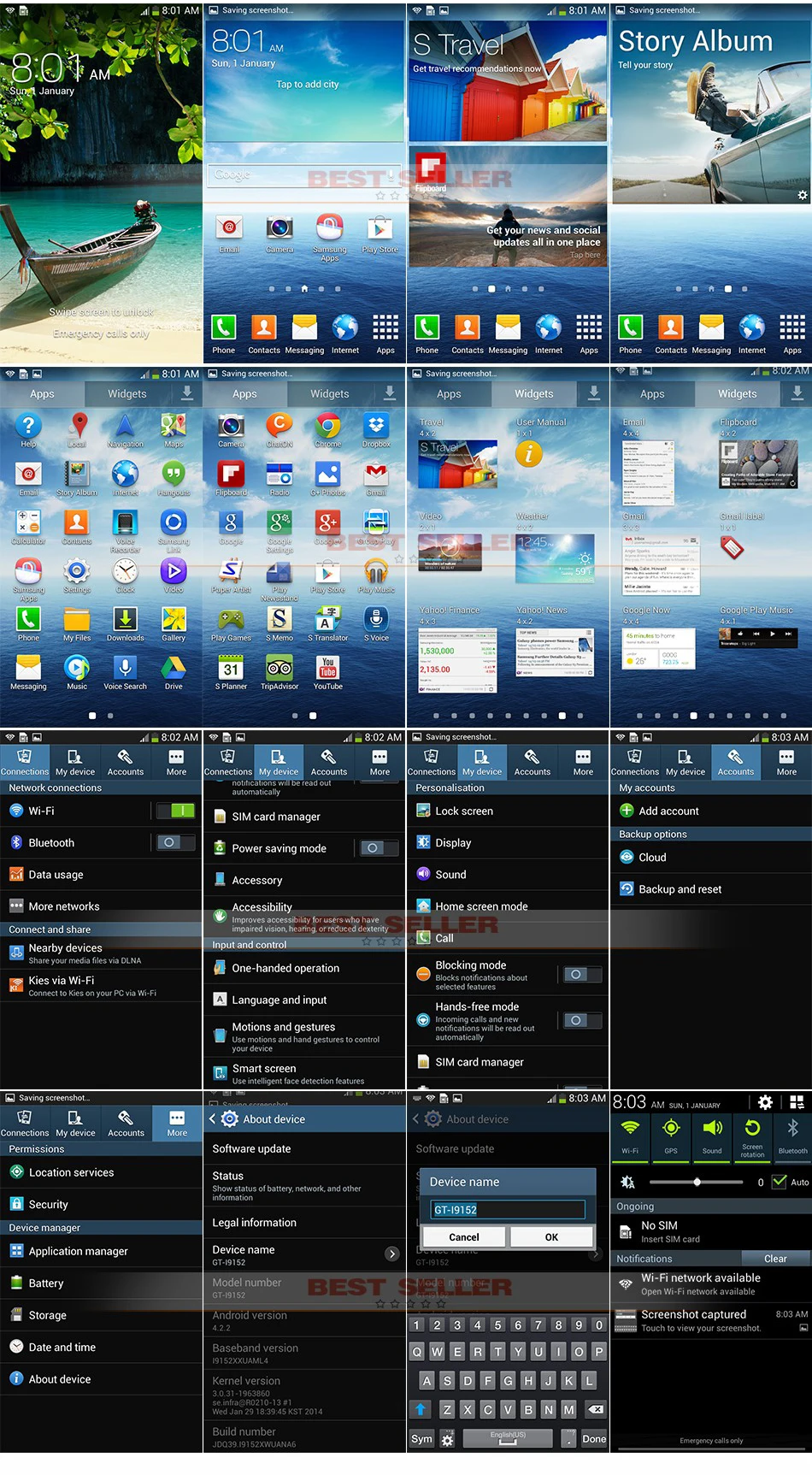Open the Backup and reset option
Screen dimensions: 812x1475
[711, 889]
